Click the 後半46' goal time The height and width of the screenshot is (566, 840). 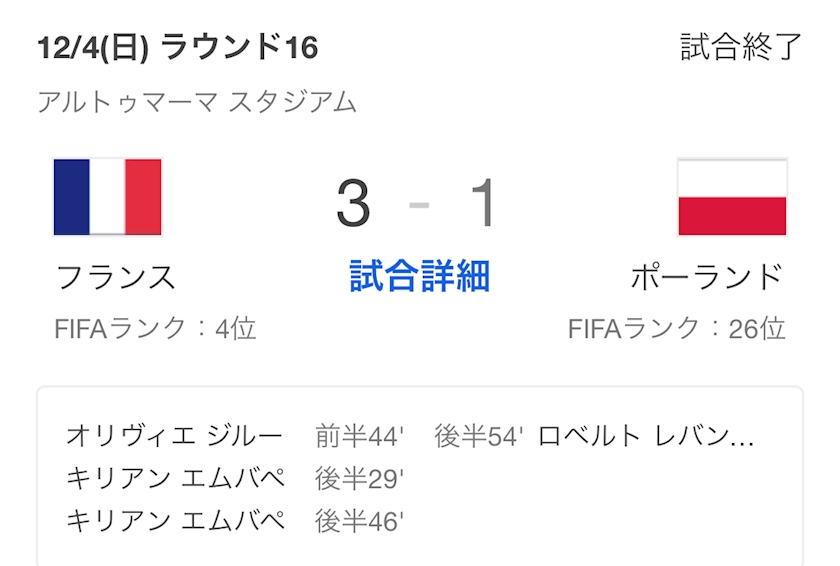[x=360, y=521]
